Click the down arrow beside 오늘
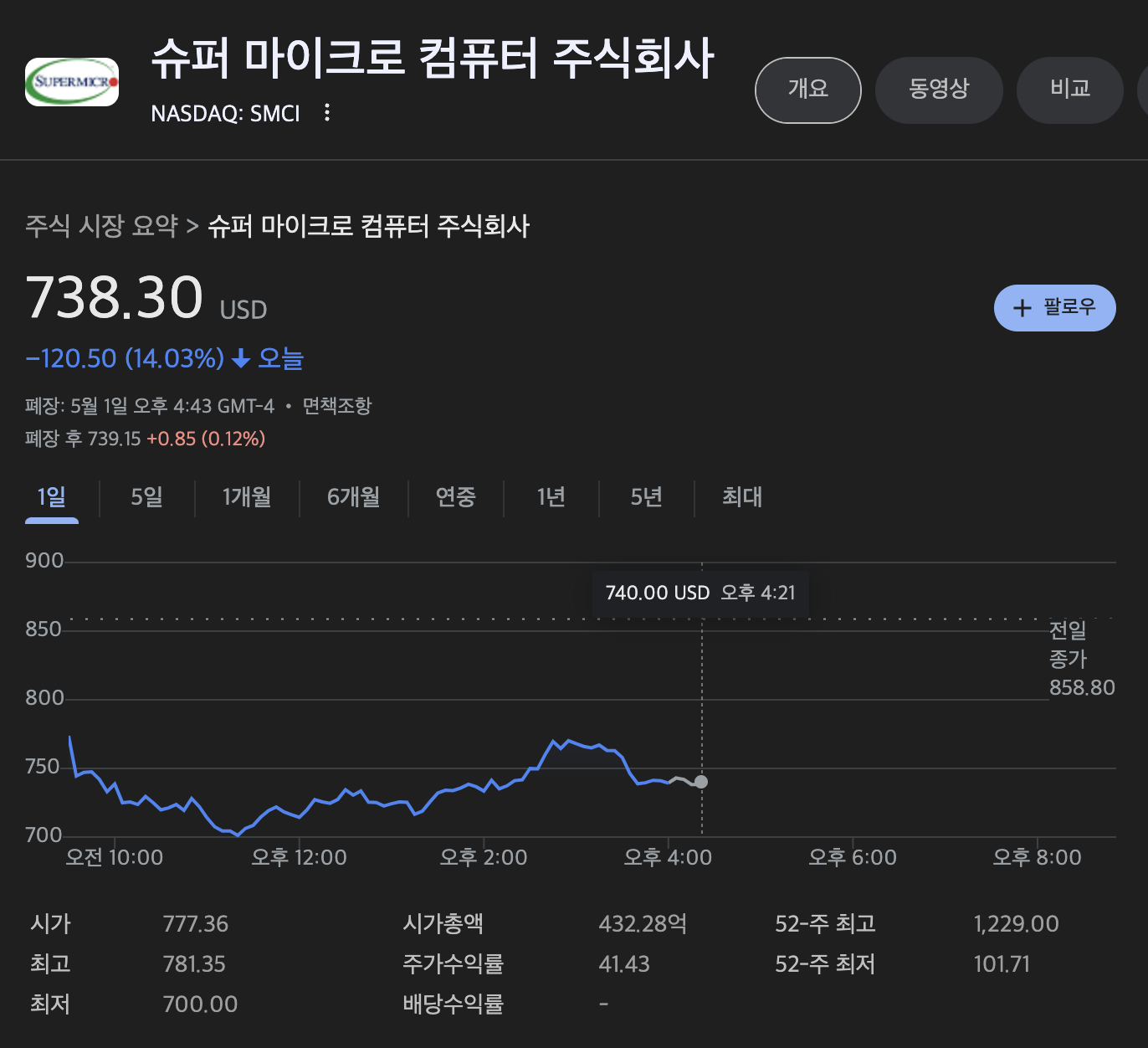Viewport: 1148px width, 1048px height. point(241,359)
